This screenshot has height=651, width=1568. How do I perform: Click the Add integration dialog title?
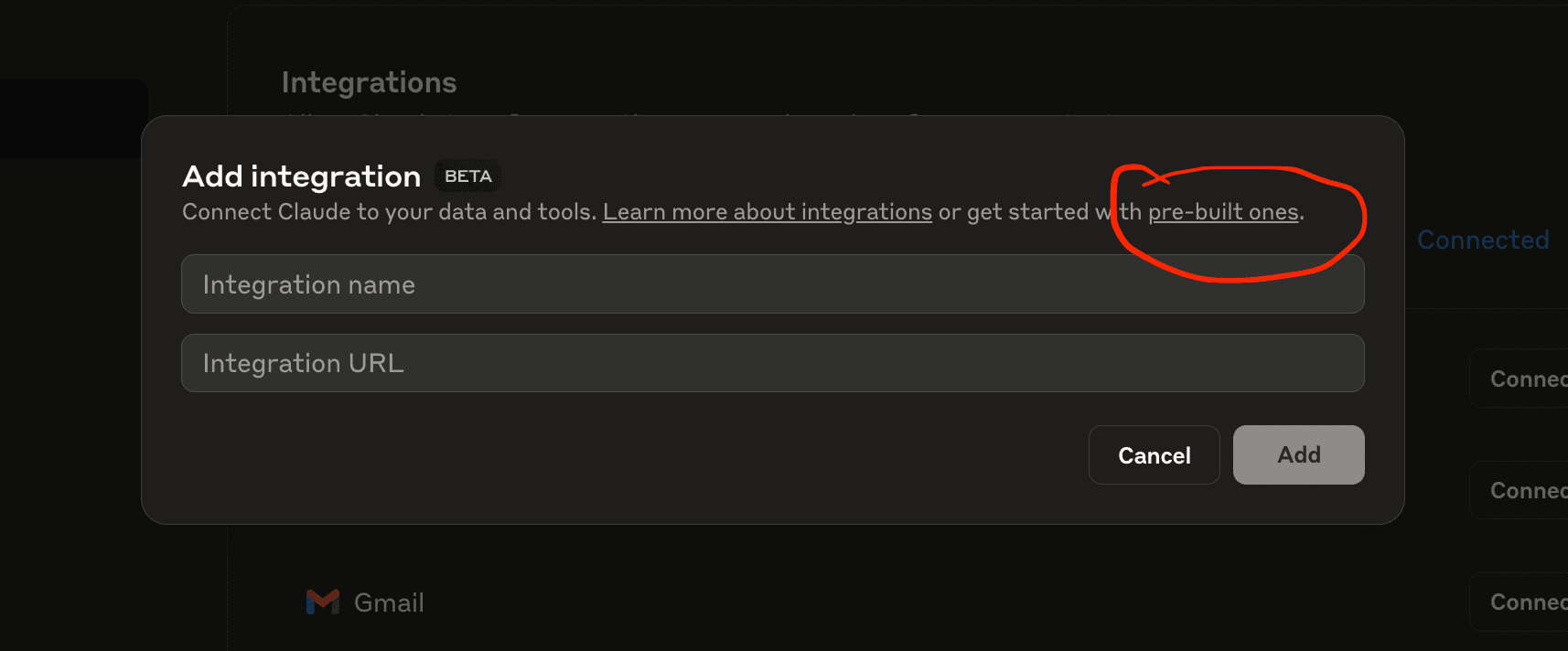[x=301, y=176]
